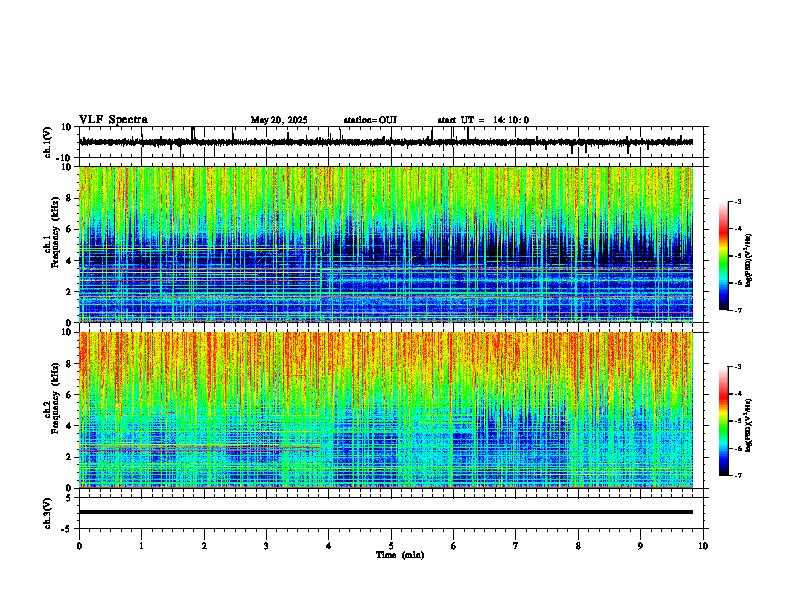Click time axis tick label "5"

point(391,546)
